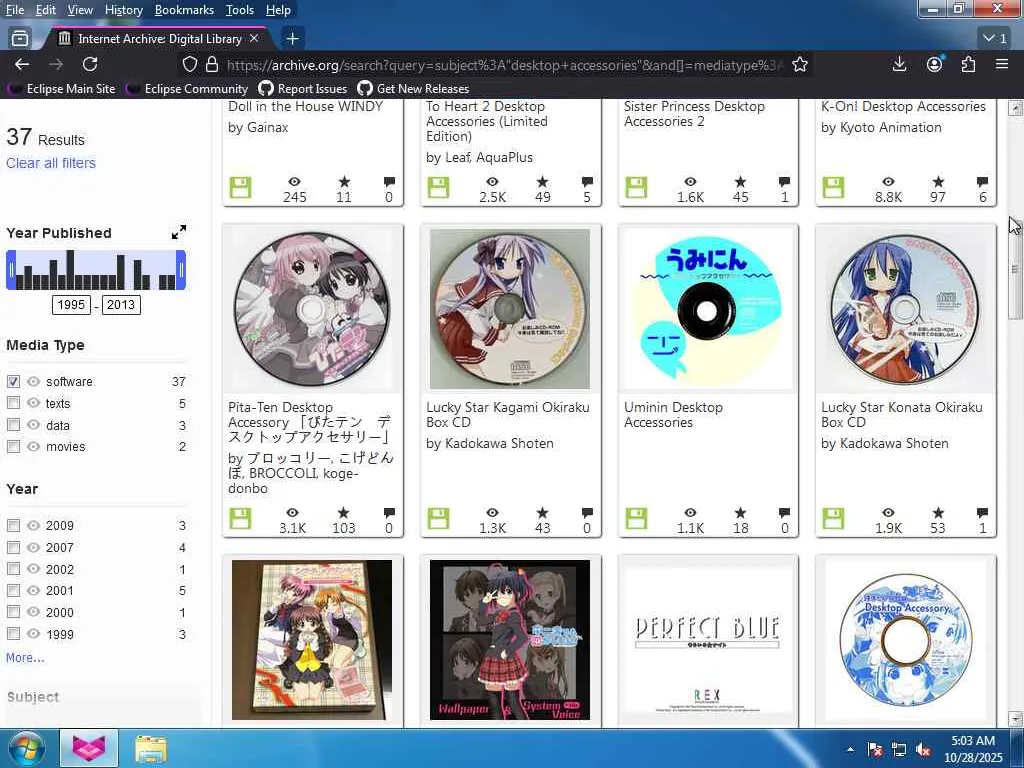Click software floppy icon on Pita-Ten card
The width and height of the screenshot is (1024, 768).
point(240,519)
